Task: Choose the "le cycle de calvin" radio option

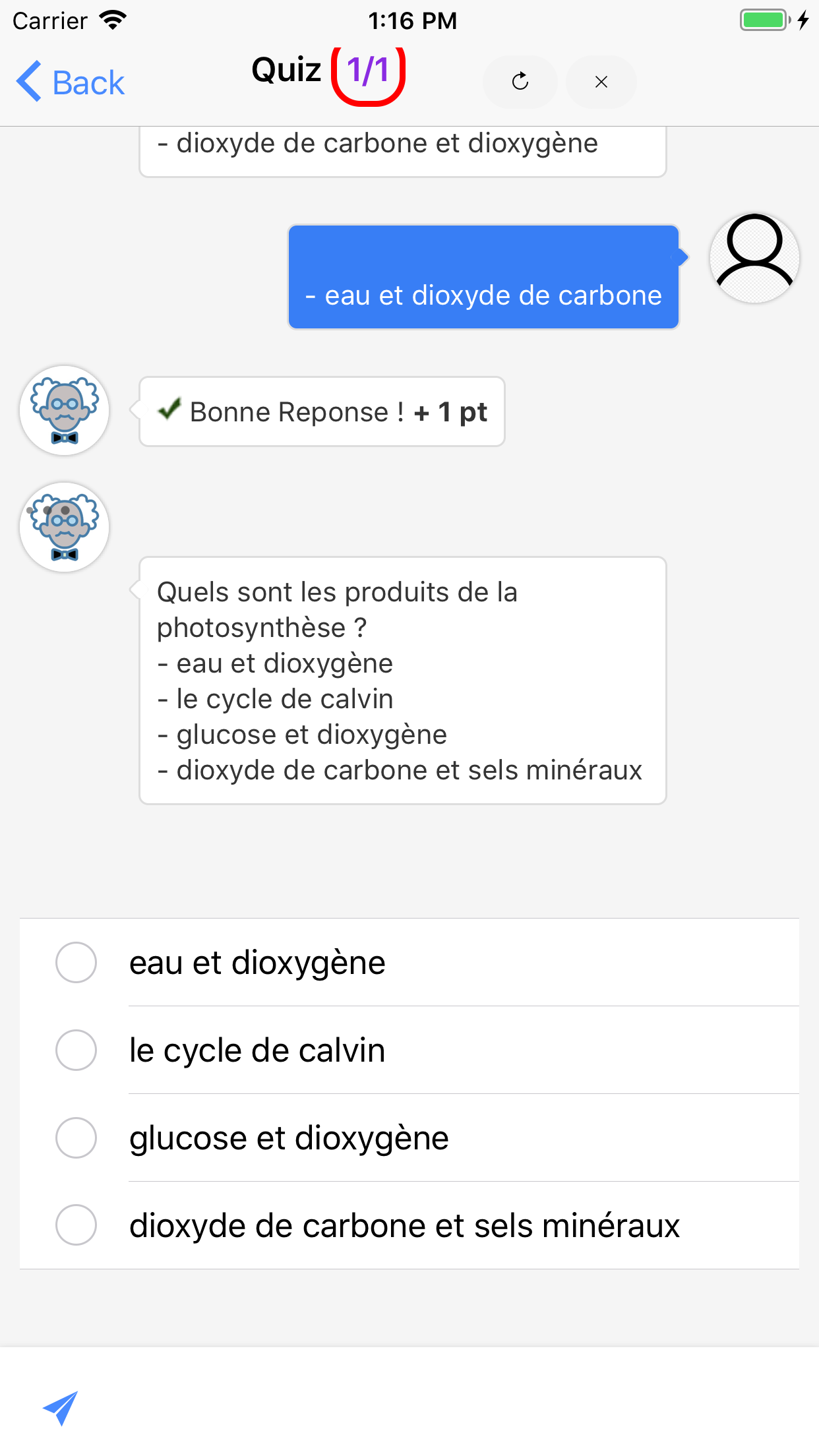Action: click(76, 1050)
